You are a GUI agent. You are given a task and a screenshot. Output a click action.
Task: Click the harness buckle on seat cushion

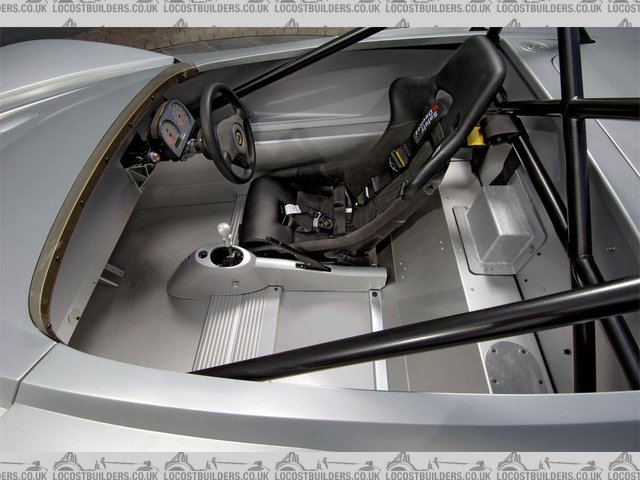293,211
